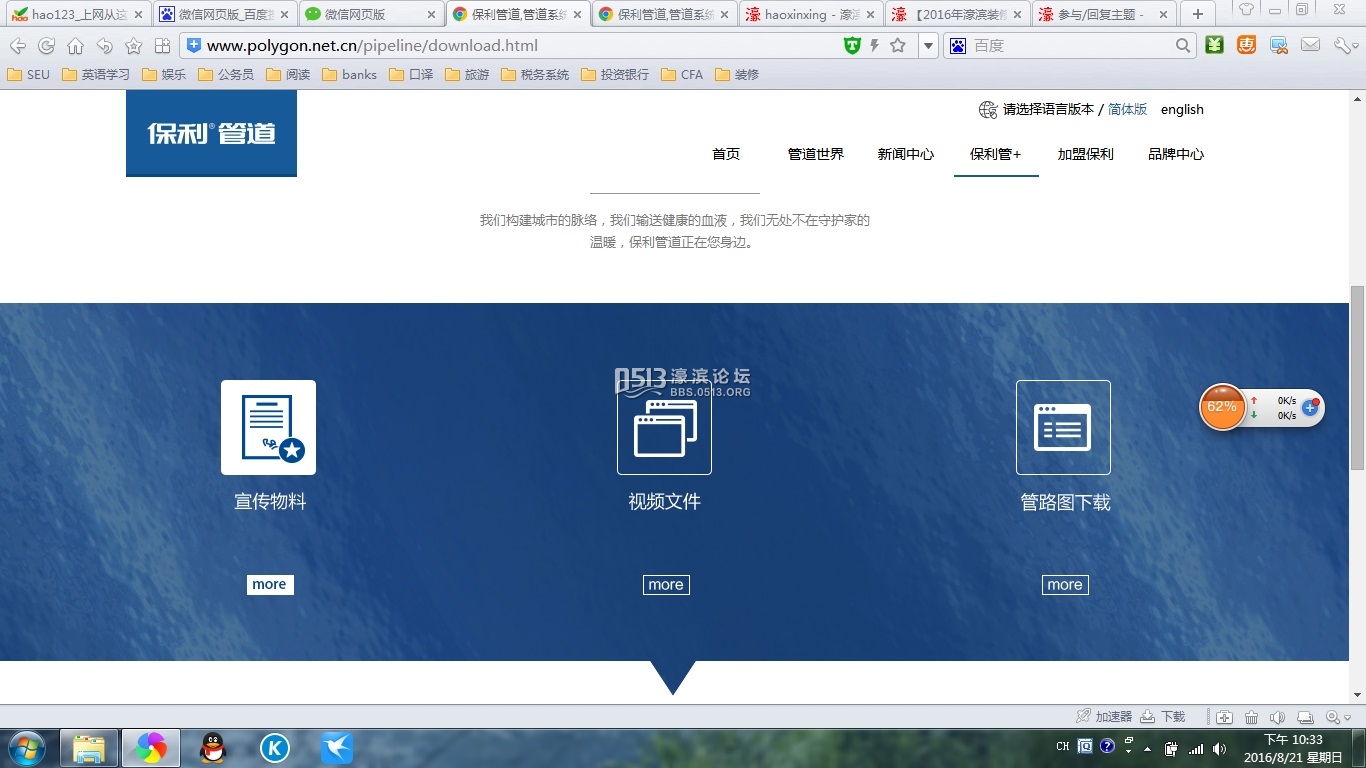Viewport: 1366px width, 768px height.
Task: Select 新闻中心 in the site navigation
Action: (905, 154)
